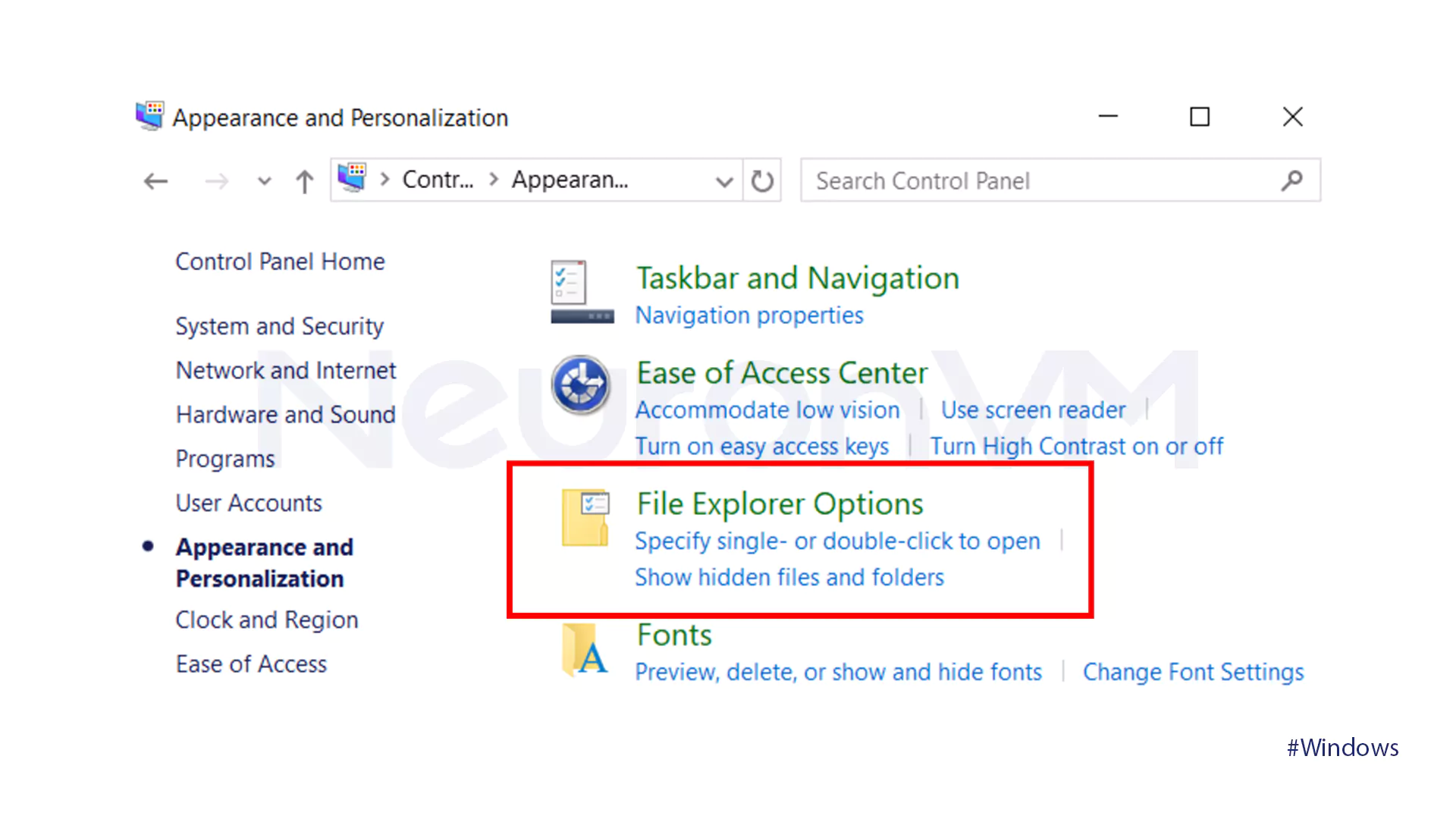Open System and Security from the sidebar
This screenshot has width=1456, height=819.
279,325
